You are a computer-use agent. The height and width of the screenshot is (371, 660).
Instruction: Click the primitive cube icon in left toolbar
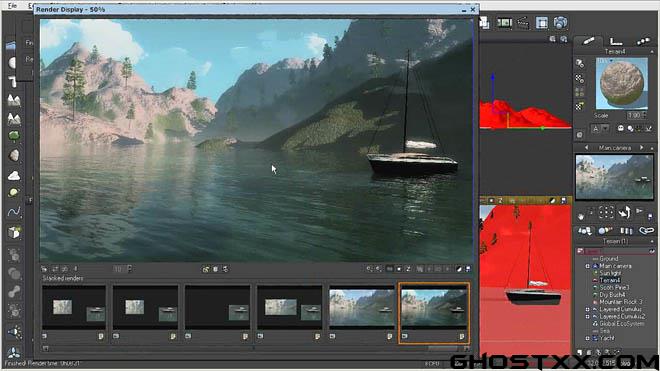click(x=14, y=232)
